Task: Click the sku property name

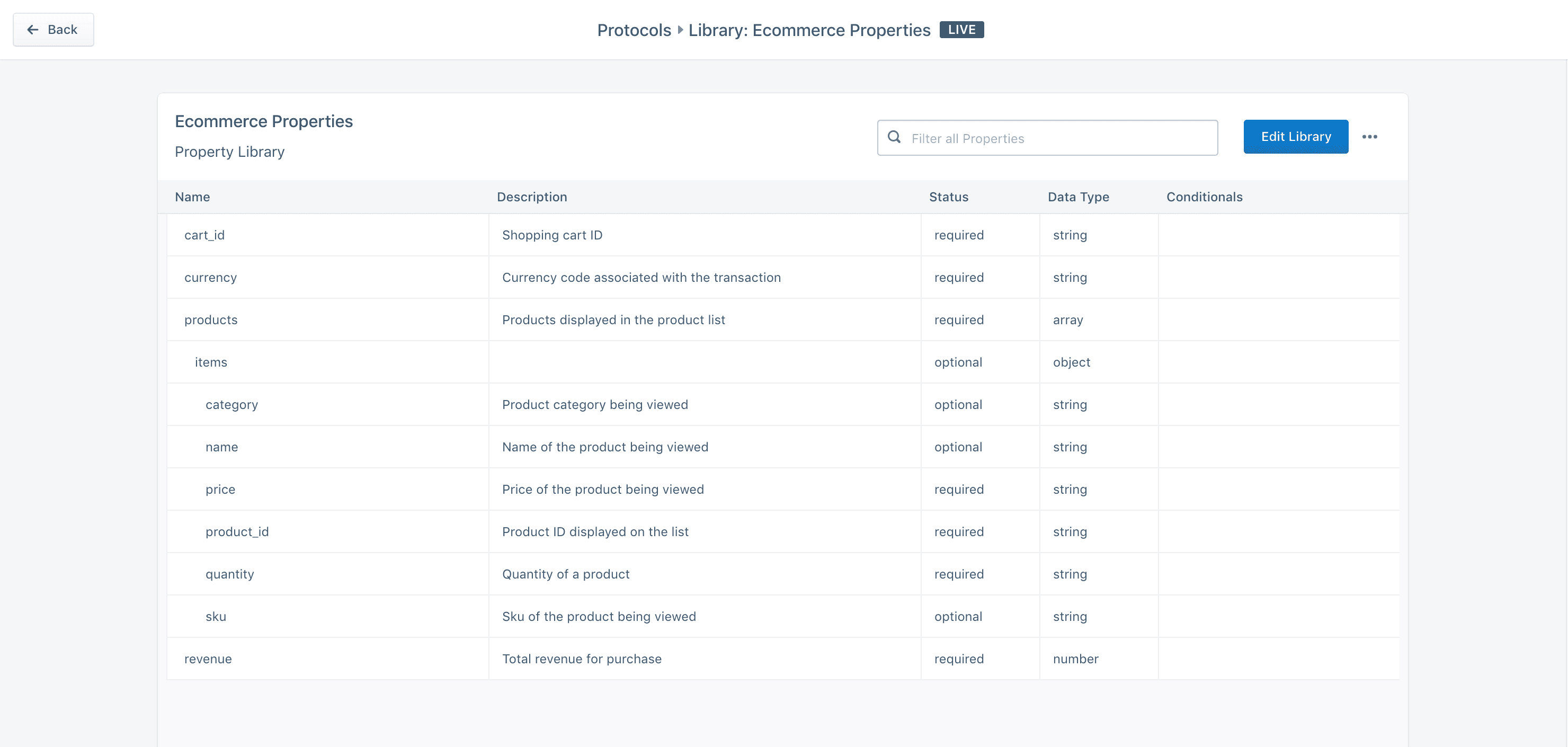Action: click(216, 616)
